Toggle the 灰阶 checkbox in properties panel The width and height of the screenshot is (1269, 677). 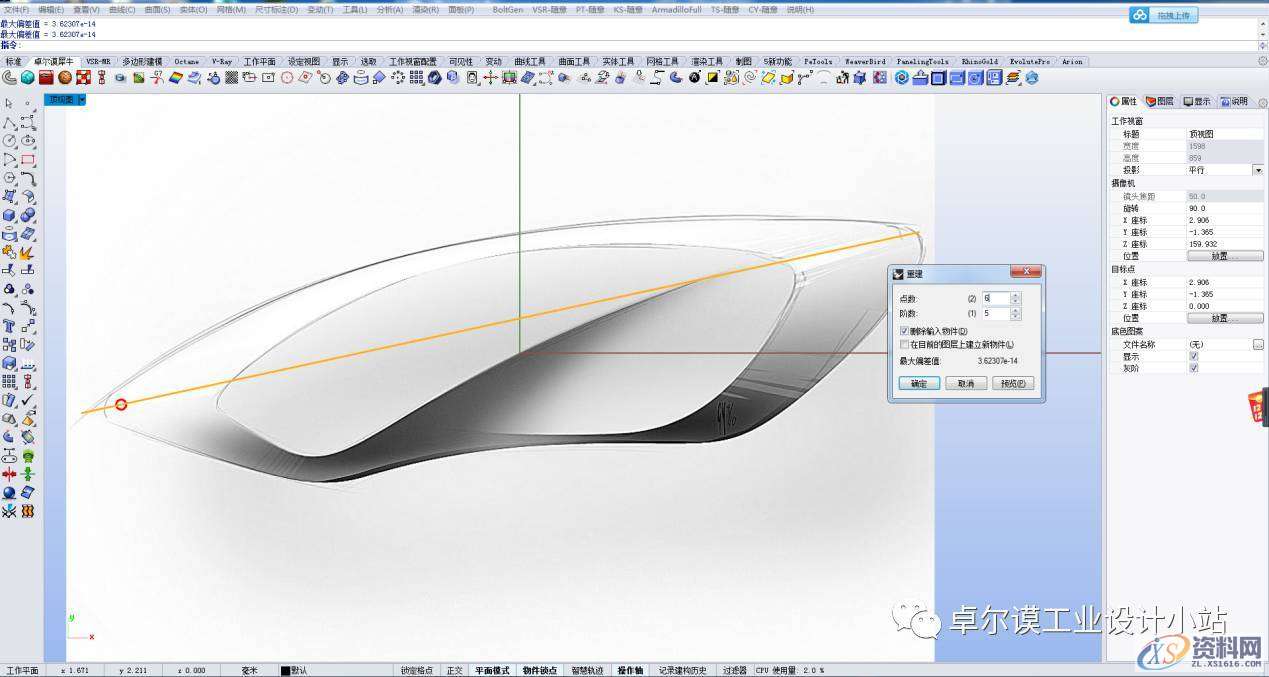pos(1193,368)
